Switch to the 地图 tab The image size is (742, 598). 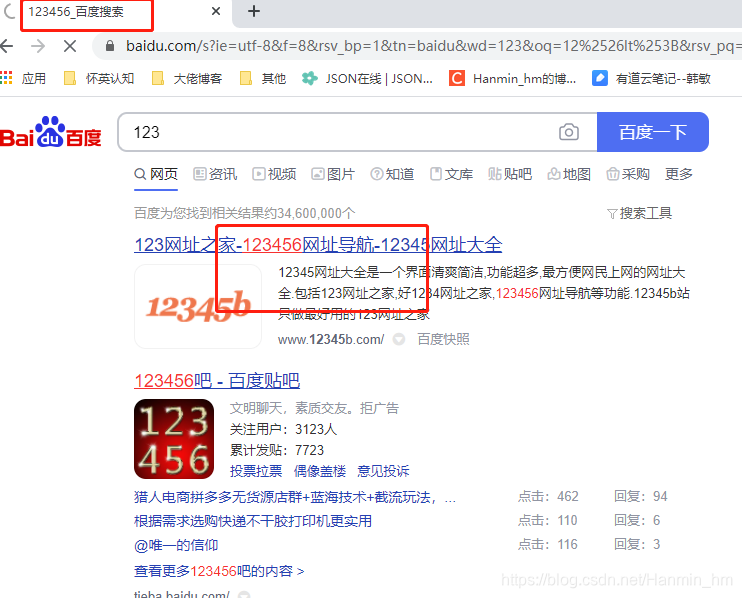569,174
